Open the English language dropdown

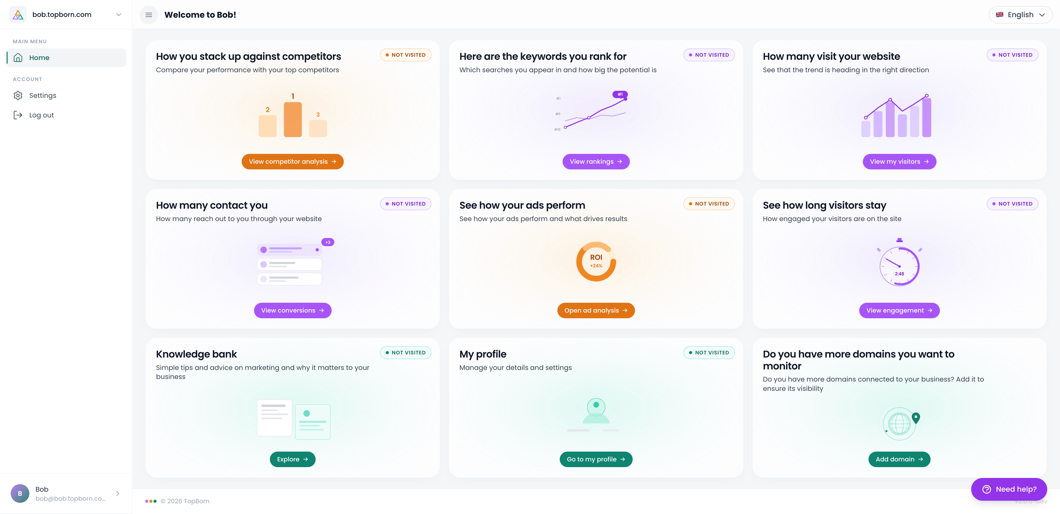[x=1021, y=15]
